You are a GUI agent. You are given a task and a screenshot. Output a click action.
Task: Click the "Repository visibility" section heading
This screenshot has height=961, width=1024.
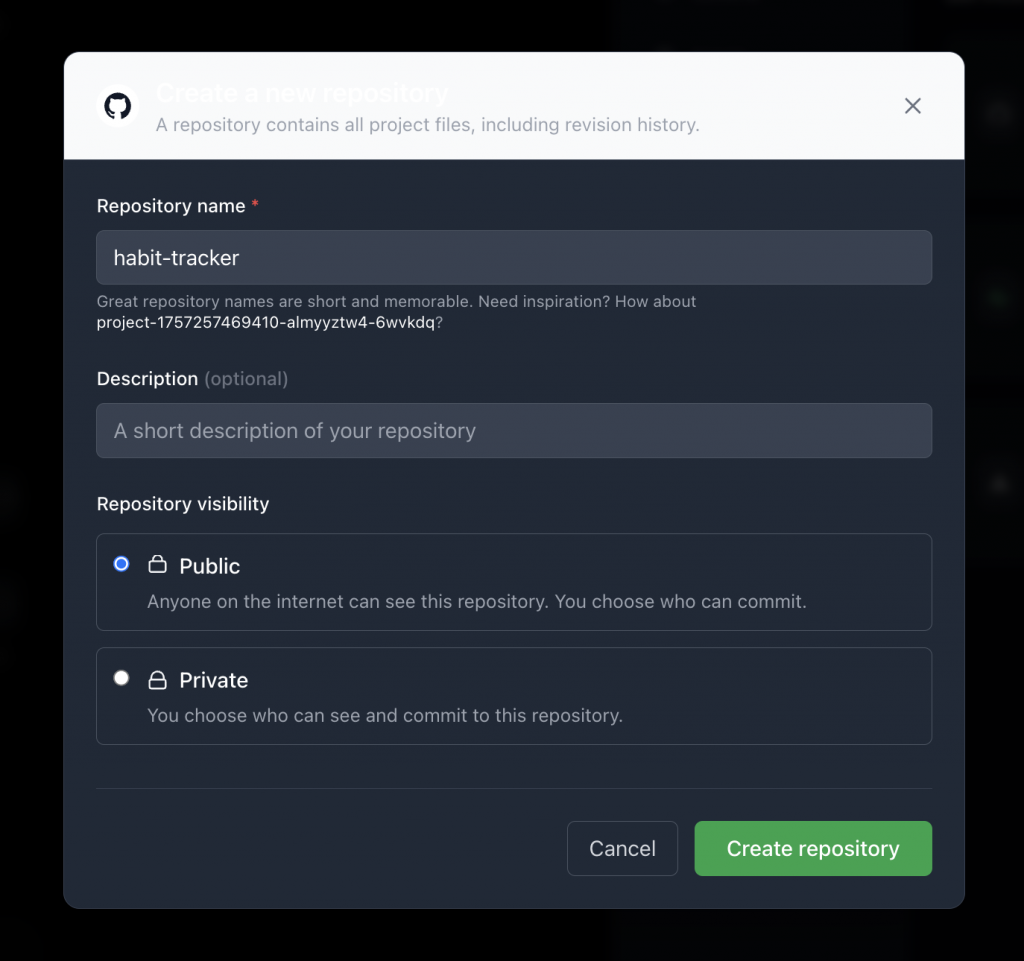(183, 504)
